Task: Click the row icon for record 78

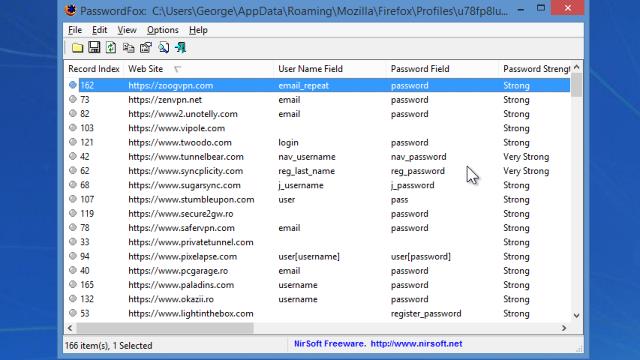Action: coord(73,227)
